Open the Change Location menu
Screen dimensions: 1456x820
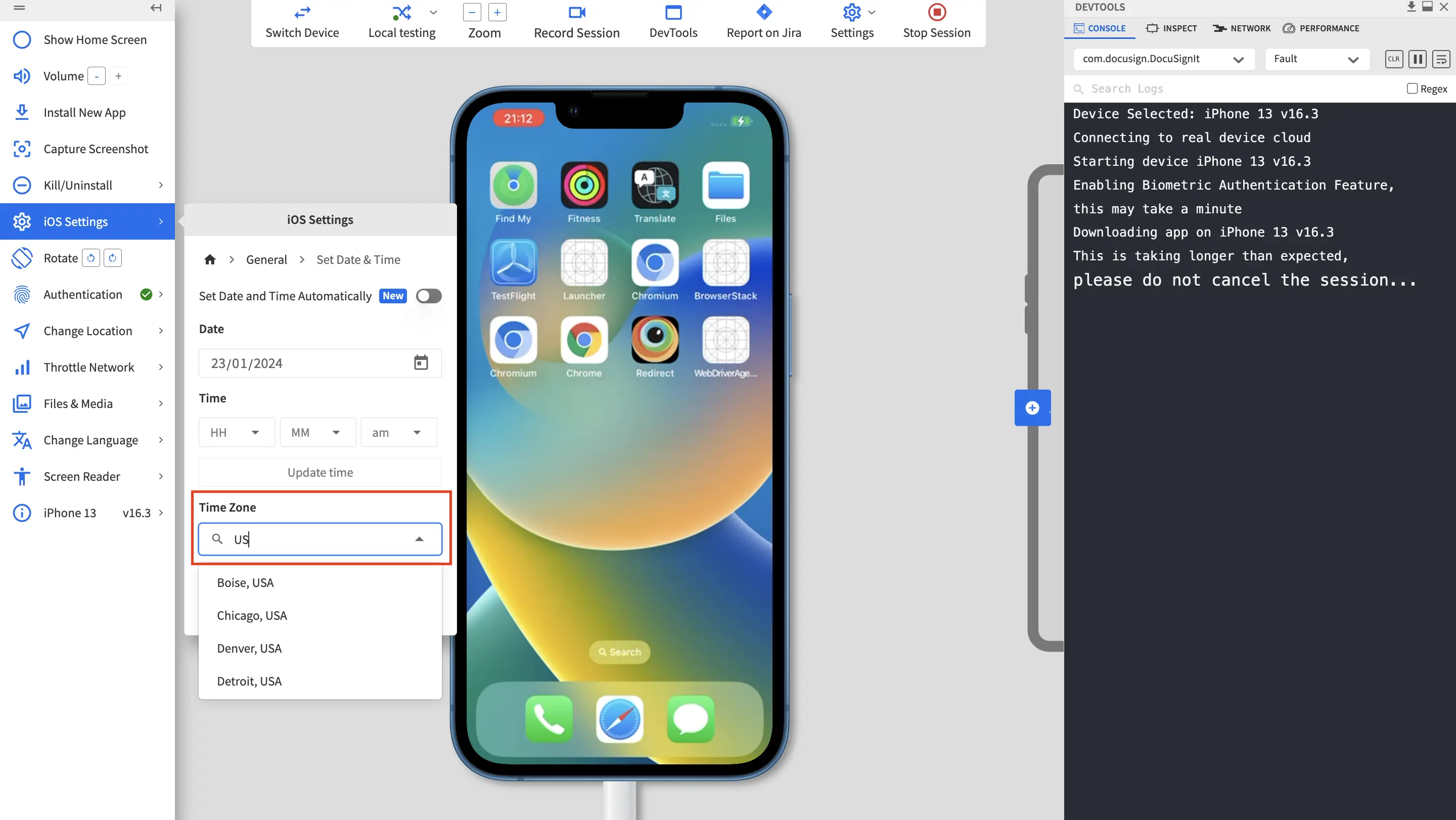point(87,331)
